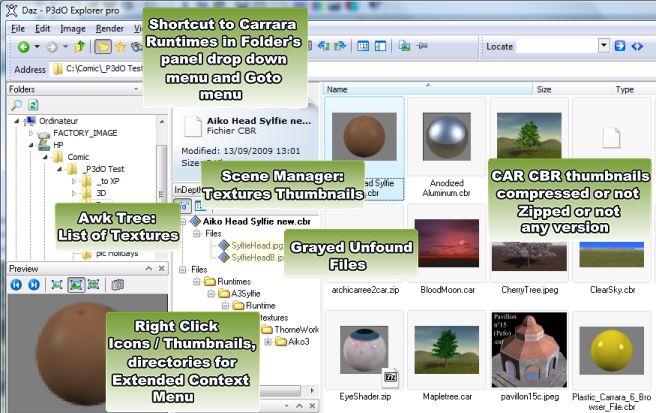Expand the _to XP folder
Screen dimensions: 656x413
point(74,181)
